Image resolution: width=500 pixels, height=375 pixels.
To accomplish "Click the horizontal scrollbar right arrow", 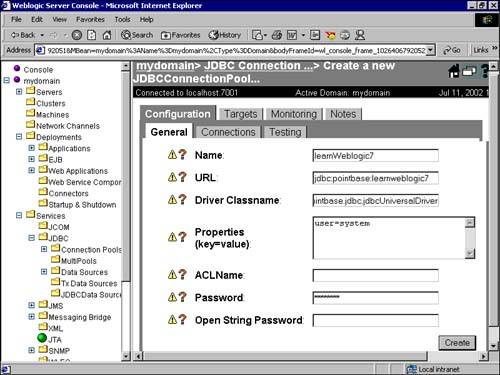I will click(483, 356).
